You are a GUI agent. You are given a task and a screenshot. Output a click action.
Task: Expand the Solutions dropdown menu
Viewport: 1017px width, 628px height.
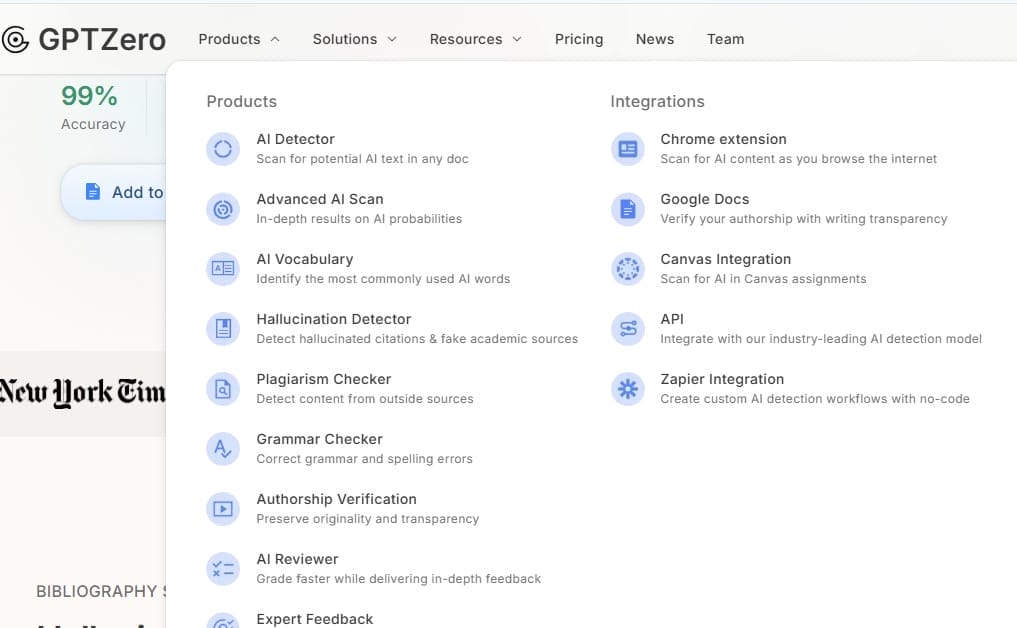(354, 40)
